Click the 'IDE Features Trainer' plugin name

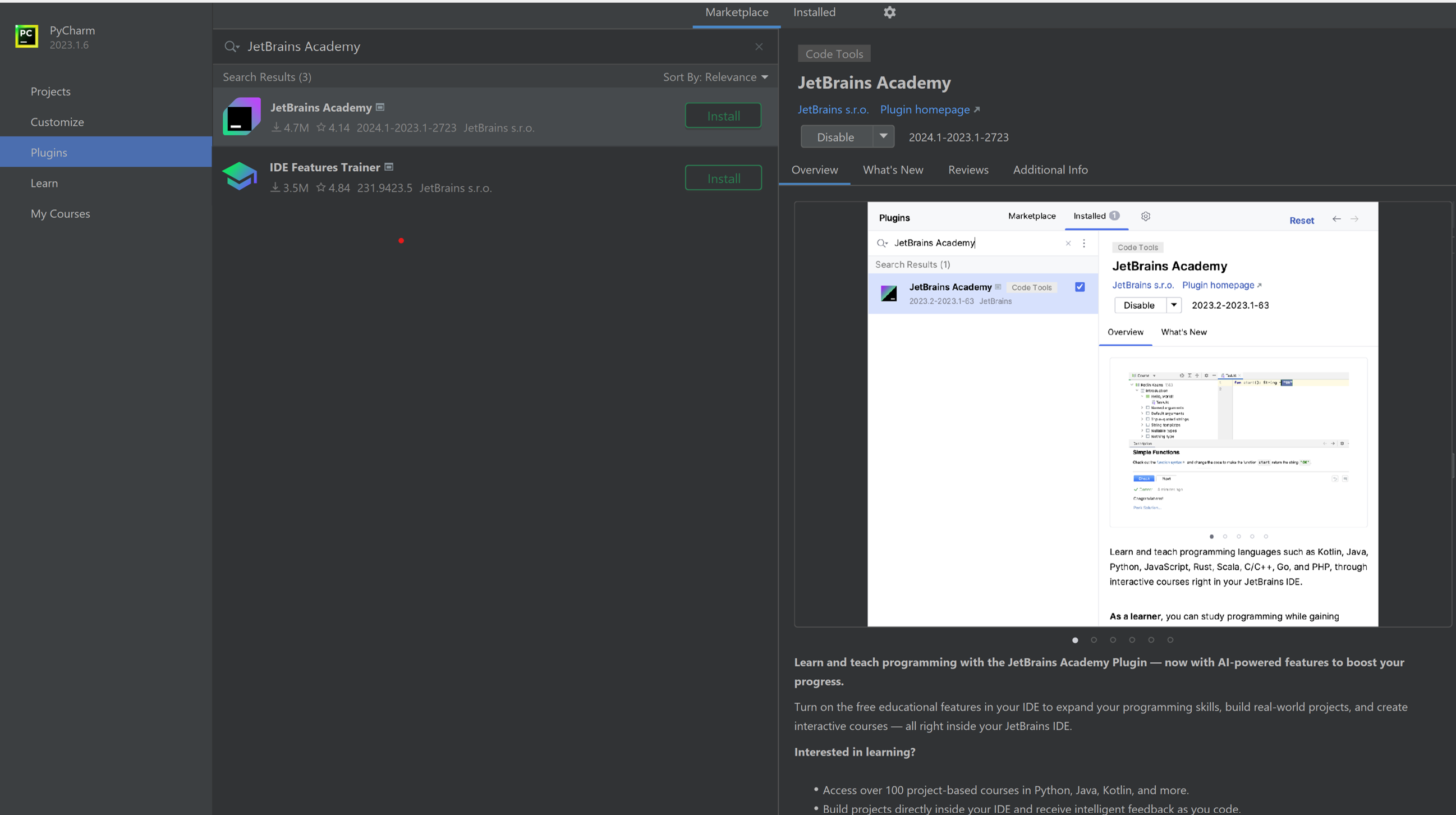324,167
